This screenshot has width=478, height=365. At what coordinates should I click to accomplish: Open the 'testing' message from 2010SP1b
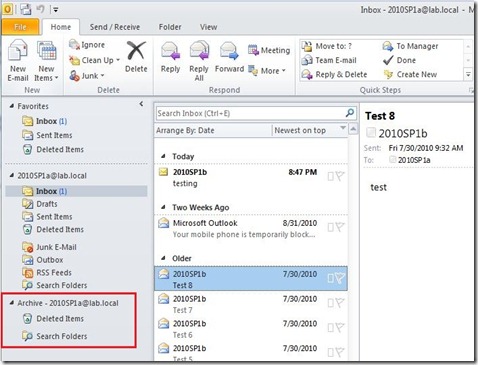(x=251, y=178)
